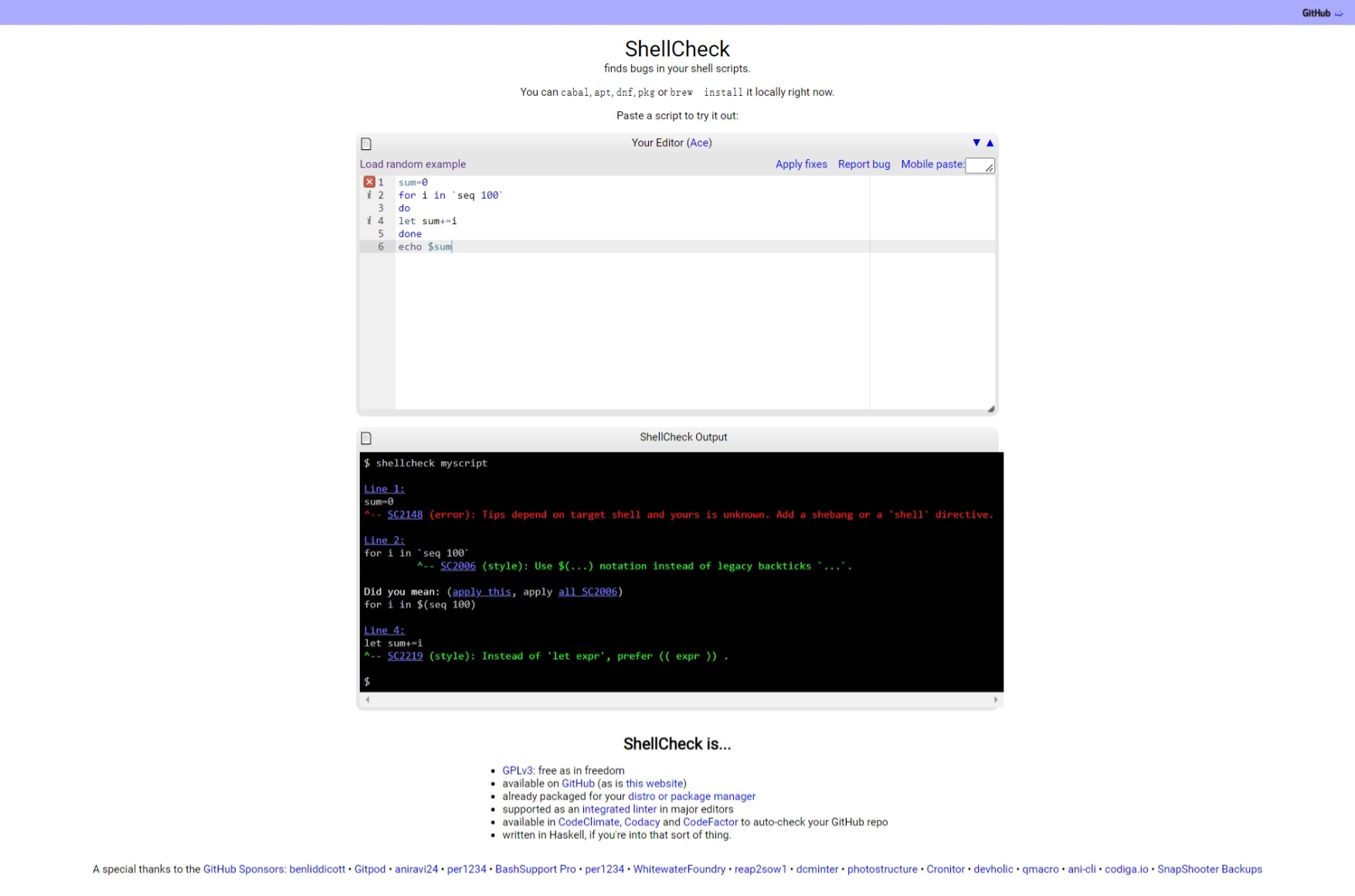Image resolution: width=1355 pixels, height=896 pixels.
Task: Click the editor resize handle at bottom right
Action: (990, 409)
